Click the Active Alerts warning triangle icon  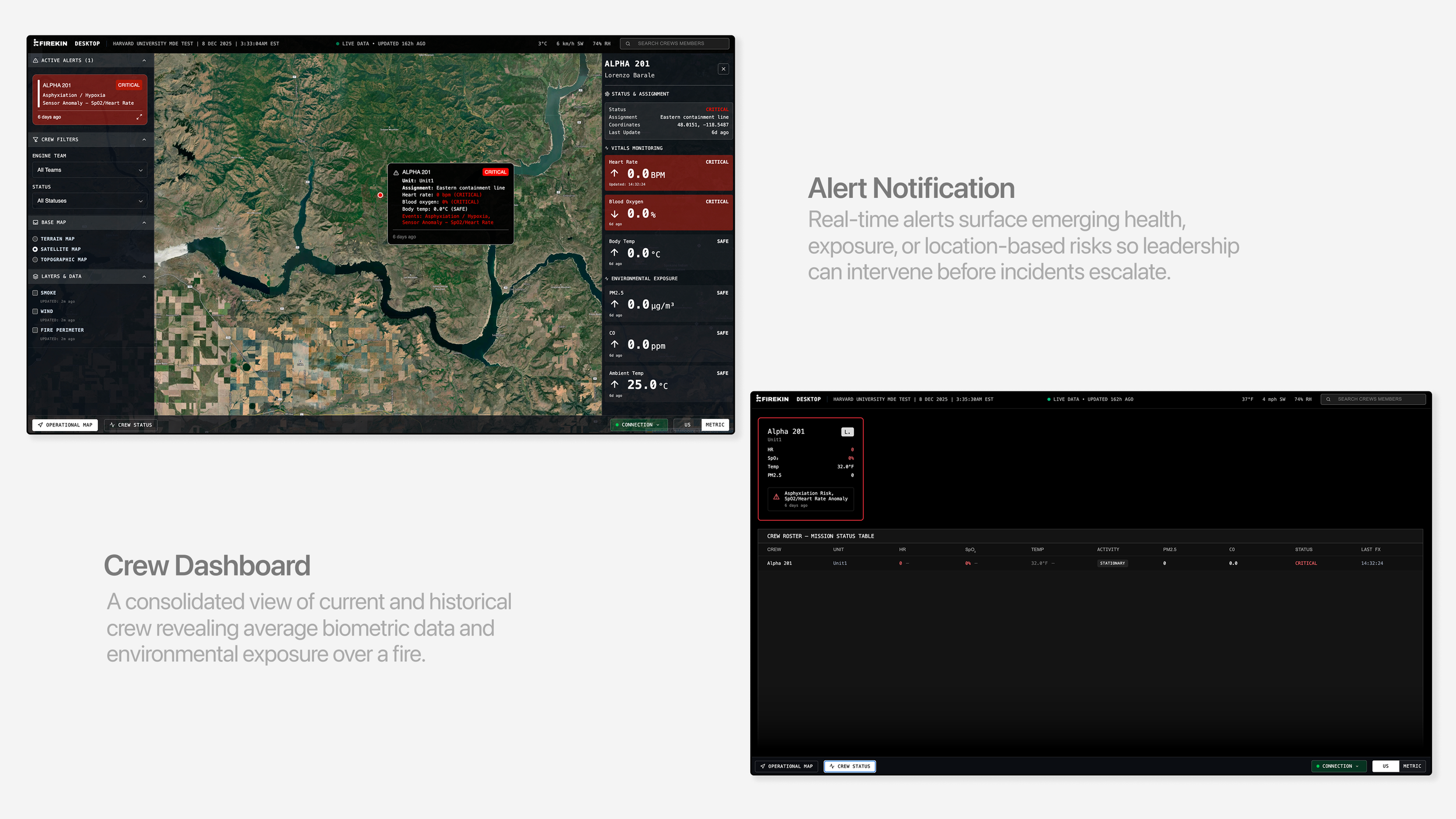coord(36,61)
